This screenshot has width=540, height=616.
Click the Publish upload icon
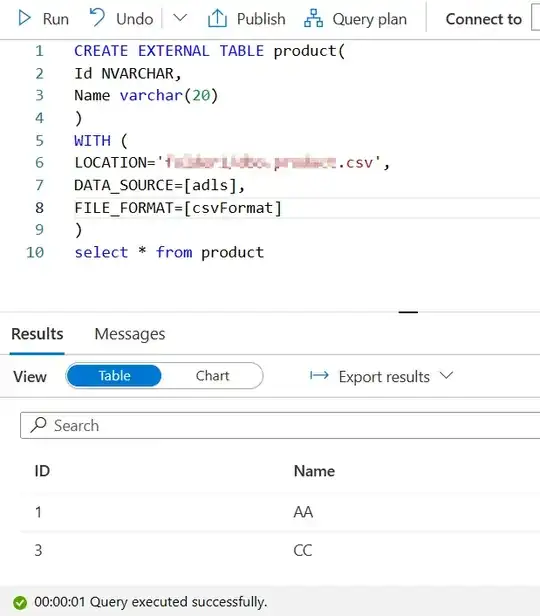217,18
